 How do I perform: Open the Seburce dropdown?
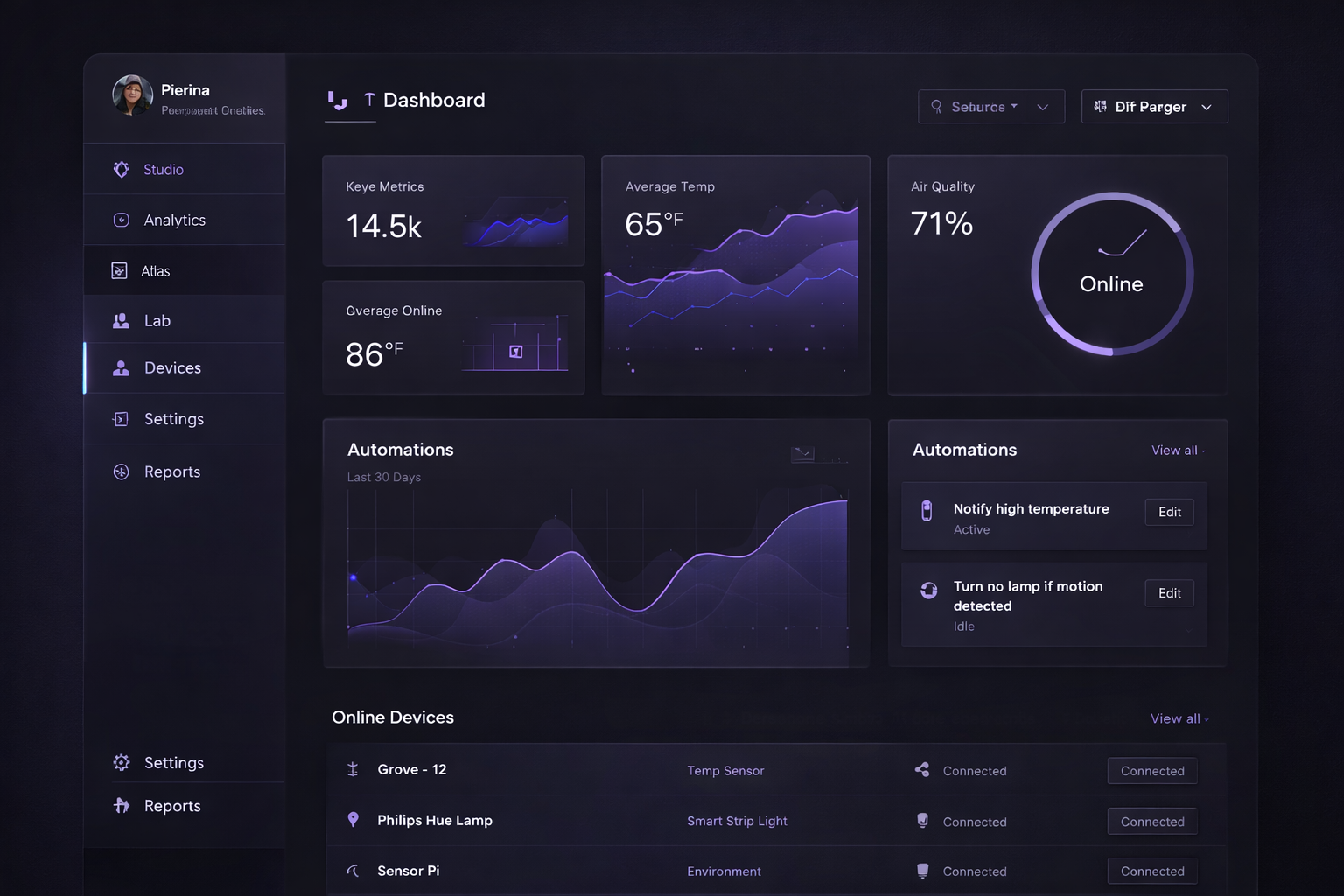[x=990, y=107]
